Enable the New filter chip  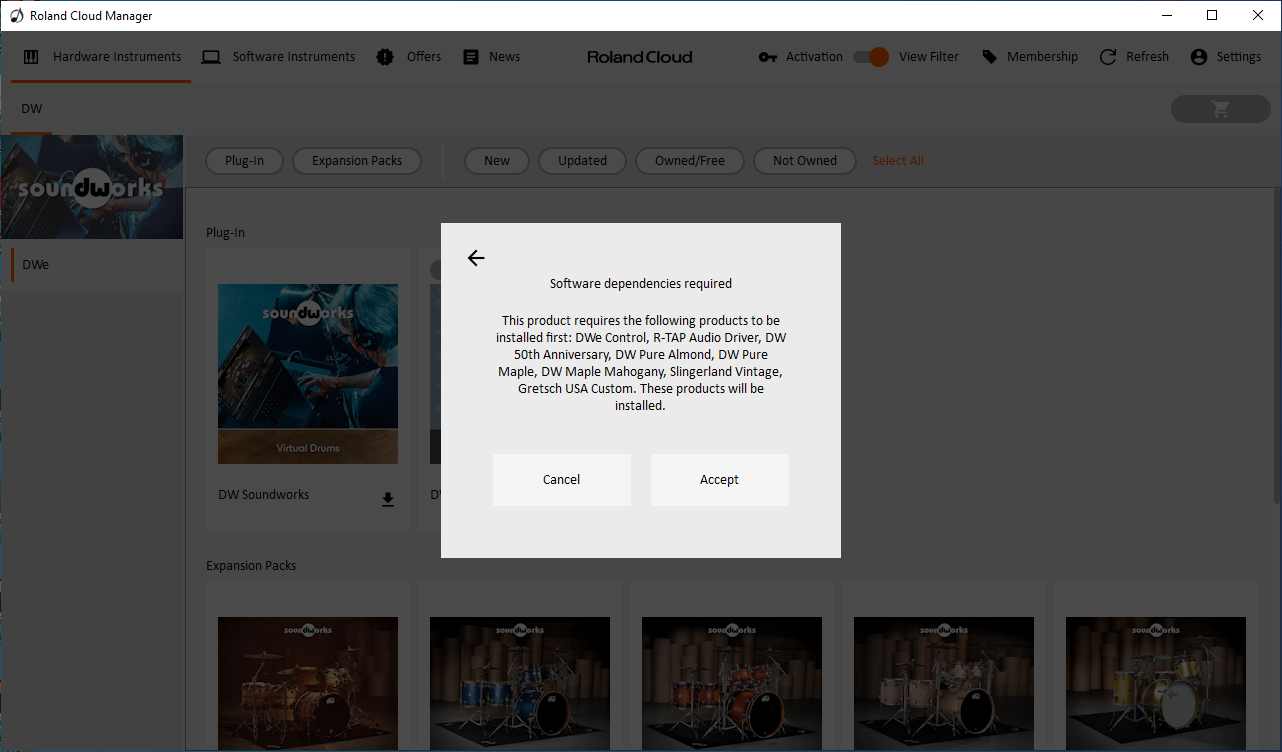[497, 161]
